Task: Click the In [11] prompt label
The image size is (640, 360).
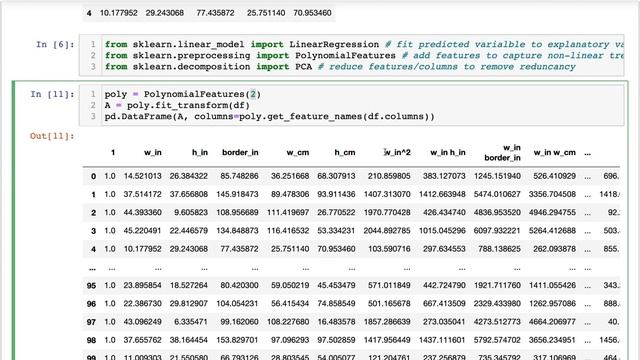Action: (x=53, y=94)
